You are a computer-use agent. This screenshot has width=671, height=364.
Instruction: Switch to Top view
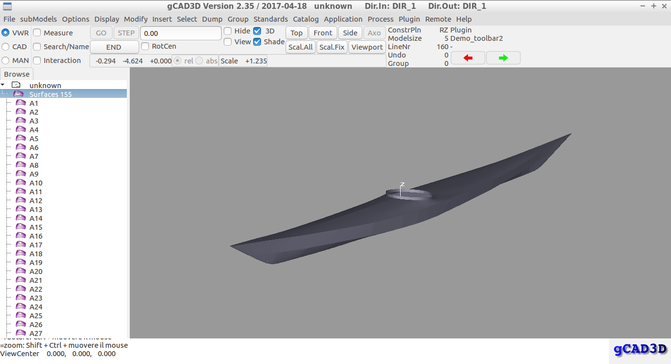[296, 33]
